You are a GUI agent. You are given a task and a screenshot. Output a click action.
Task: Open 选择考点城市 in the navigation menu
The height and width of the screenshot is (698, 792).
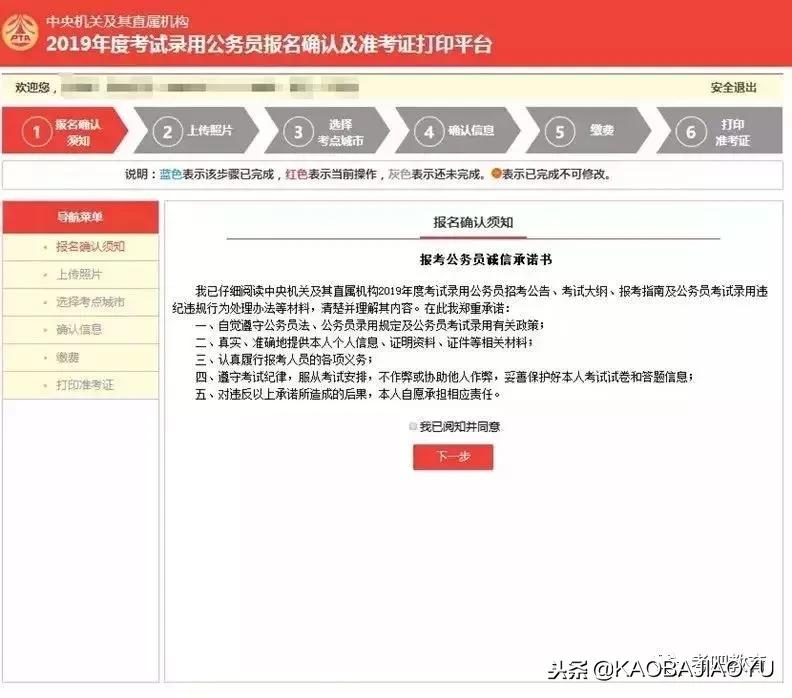point(81,303)
